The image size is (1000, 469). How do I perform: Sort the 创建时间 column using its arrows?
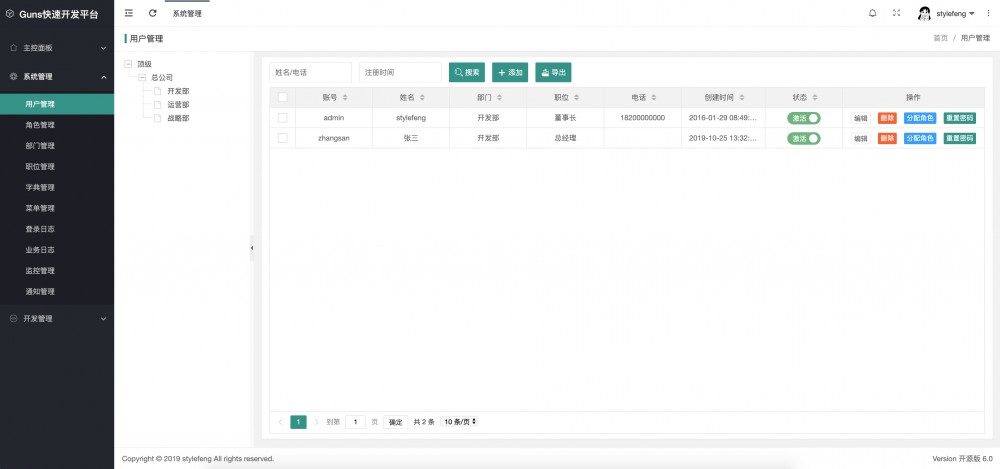coord(741,98)
